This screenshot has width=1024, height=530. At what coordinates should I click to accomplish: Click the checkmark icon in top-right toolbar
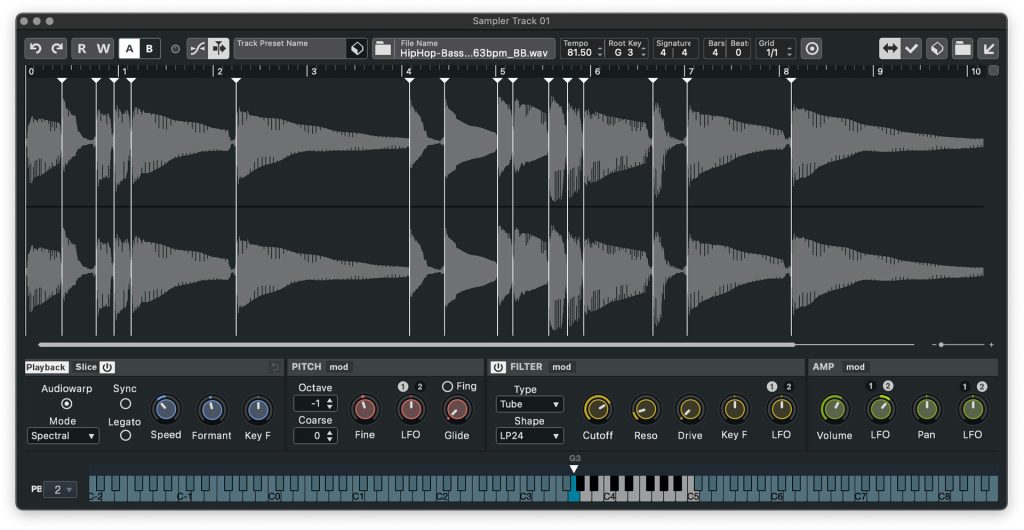click(912, 48)
